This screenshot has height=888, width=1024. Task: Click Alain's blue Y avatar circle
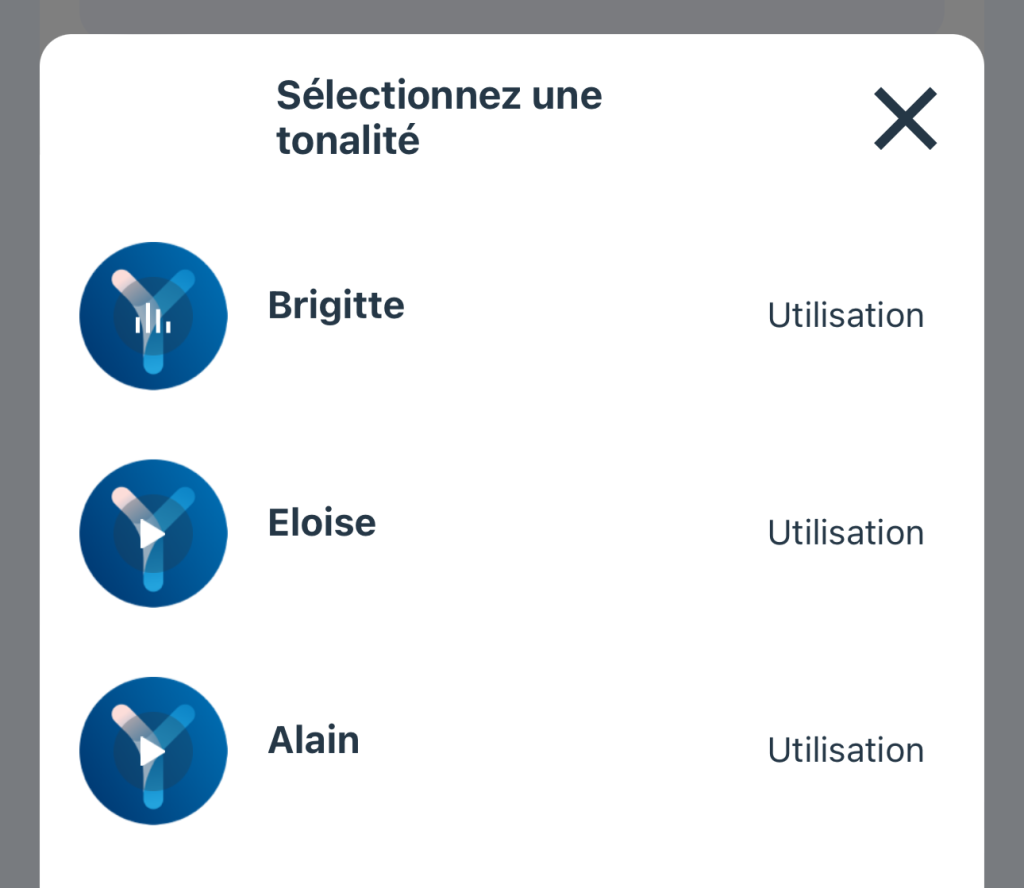point(153,751)
